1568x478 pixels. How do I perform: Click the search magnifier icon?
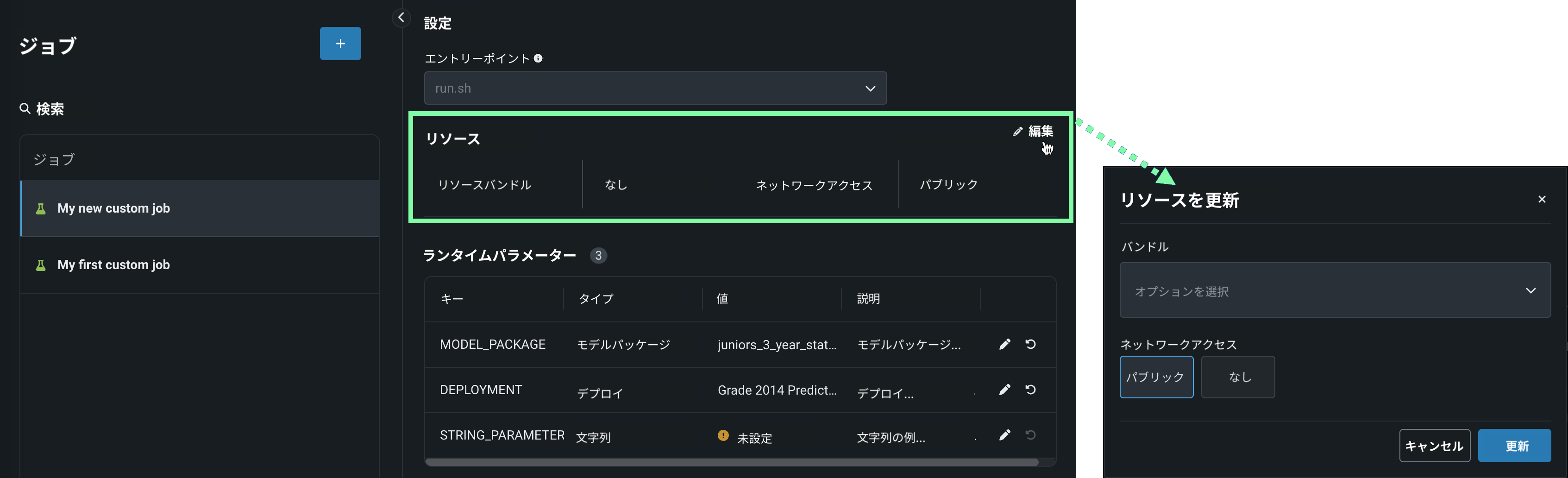click(25, 109)
